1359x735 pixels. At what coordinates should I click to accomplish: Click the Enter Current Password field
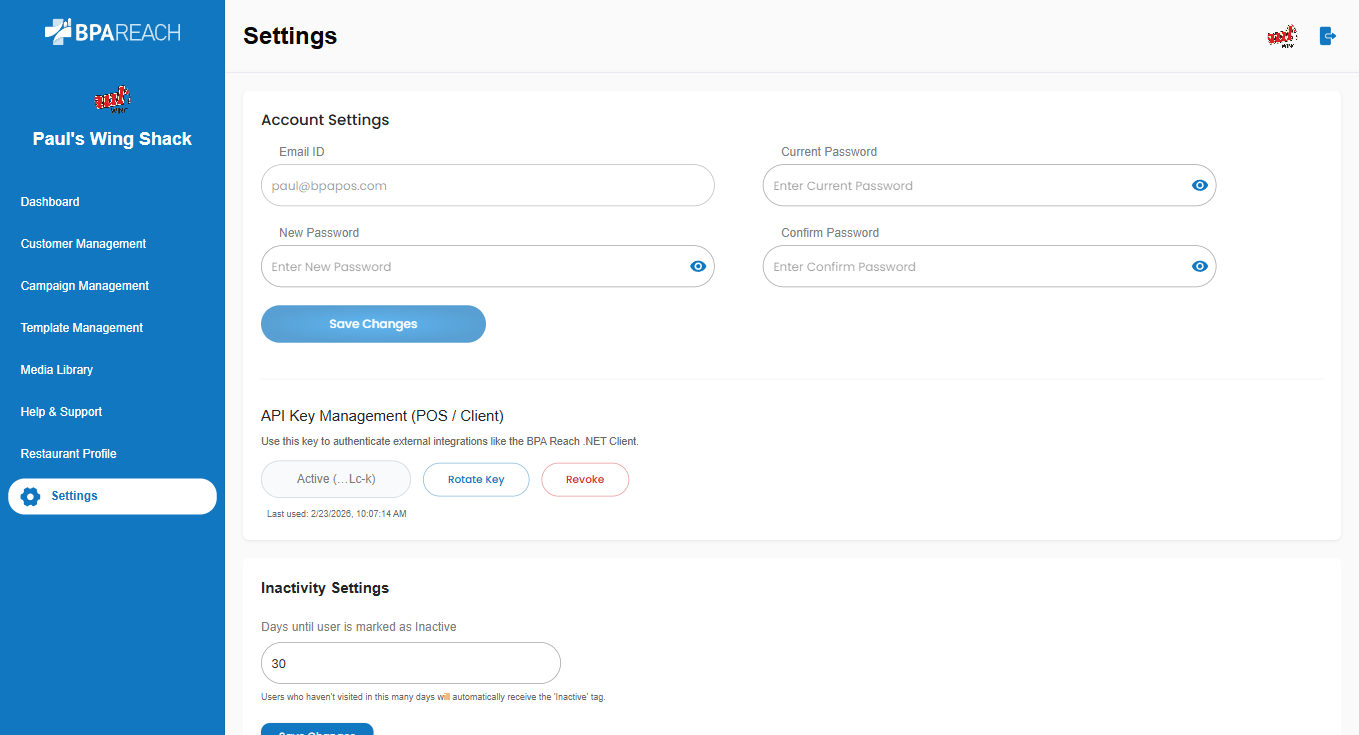click(x=975, y=186)
